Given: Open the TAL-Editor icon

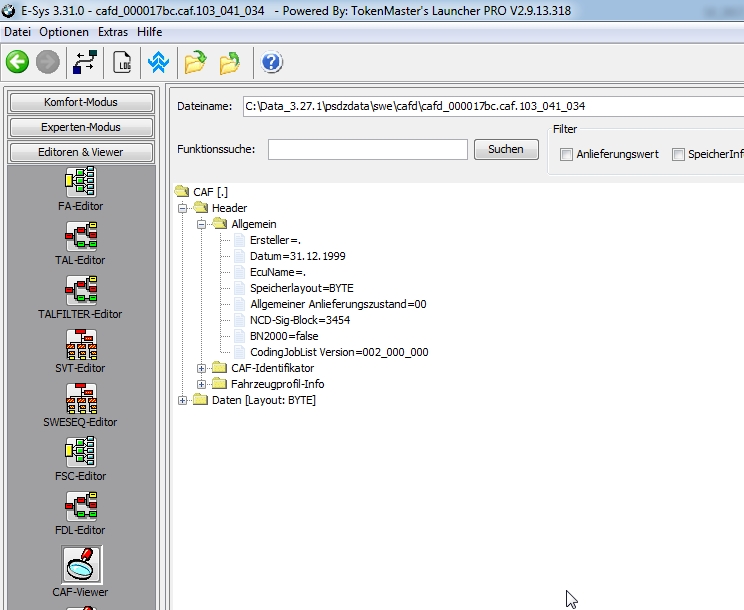Looking at the screenshot, I should click(81, 236).
